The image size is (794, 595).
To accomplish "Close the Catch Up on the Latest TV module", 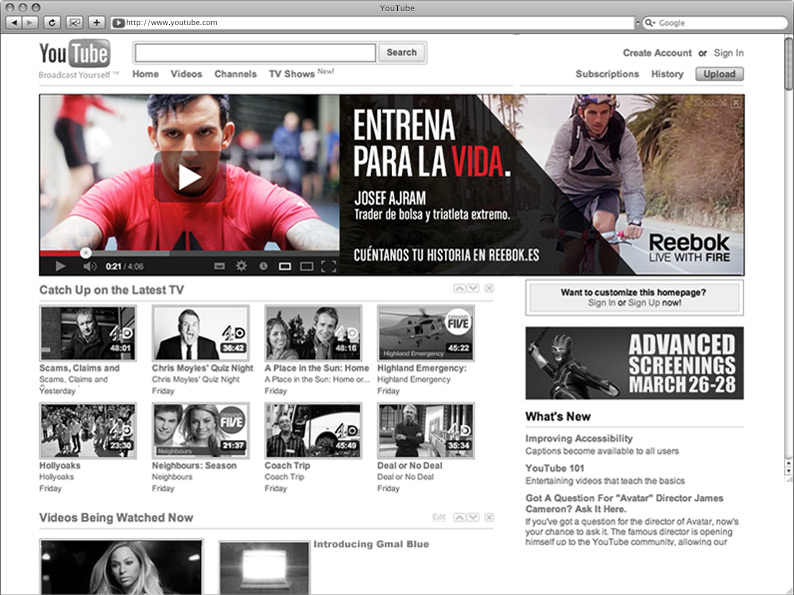I will [x=489, y=288].
